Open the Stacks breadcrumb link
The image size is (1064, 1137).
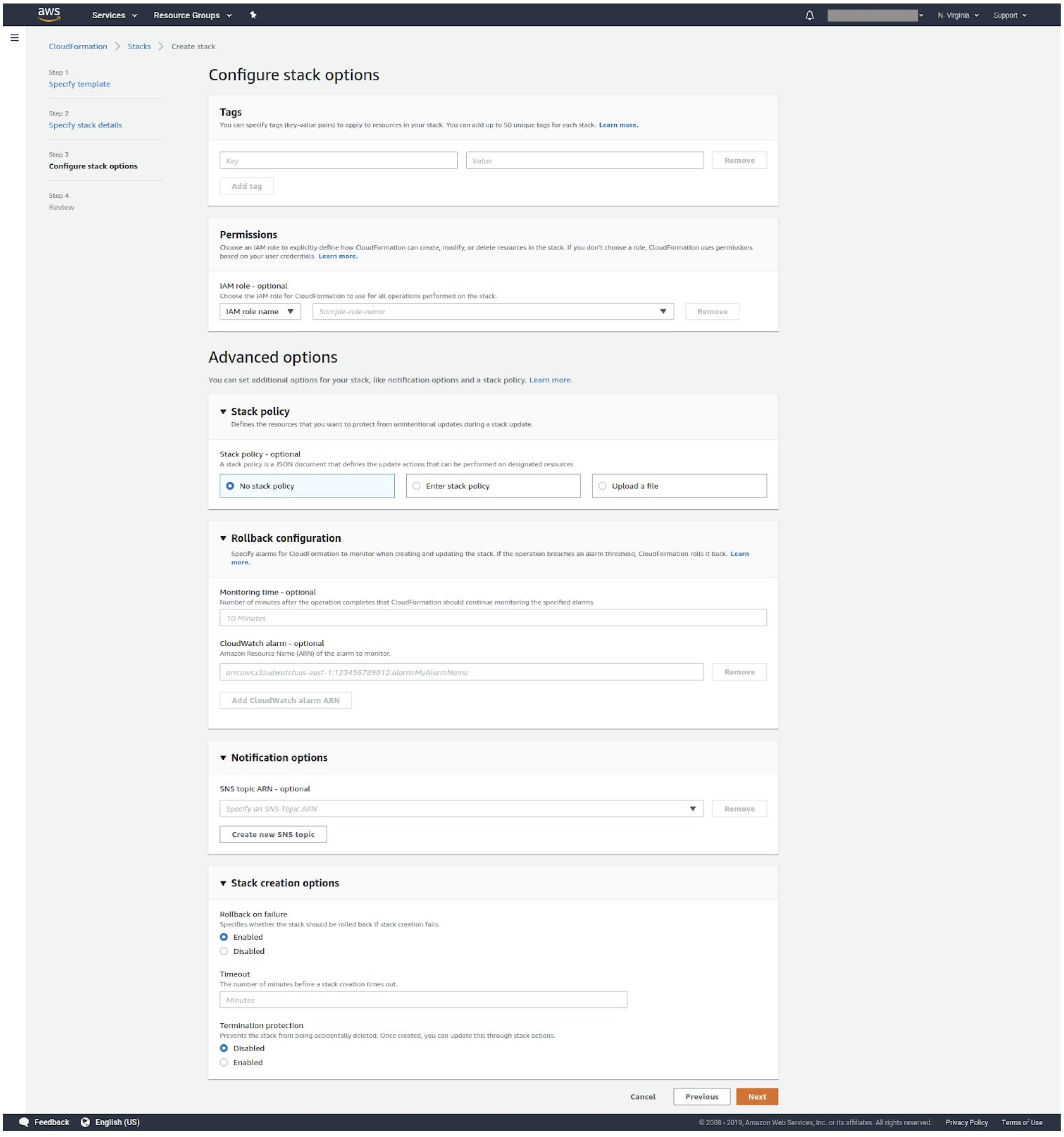[139, 46]
